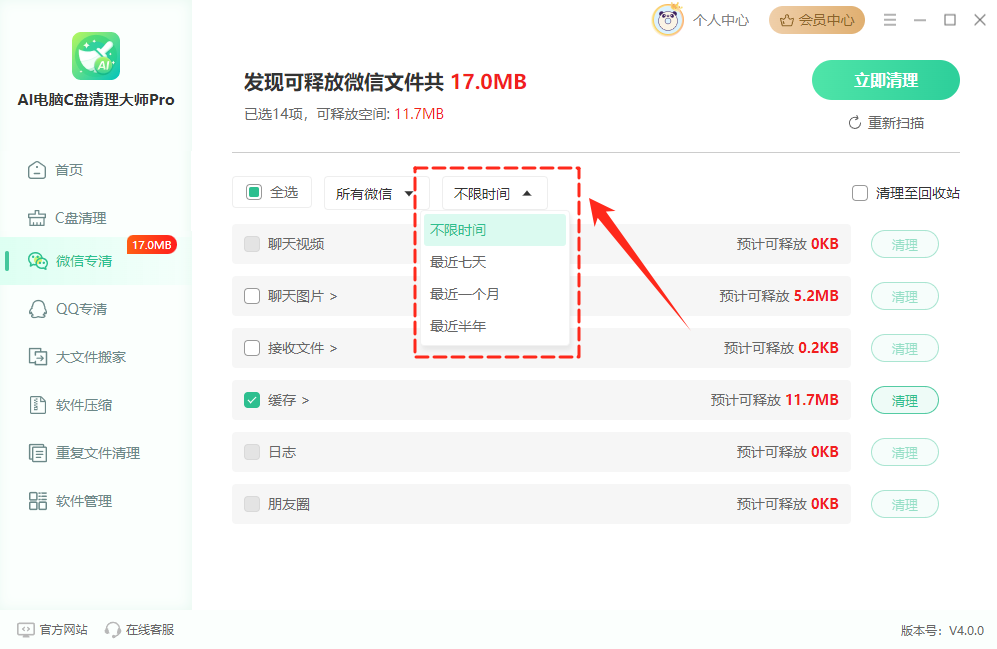Click the 官方网站 monitor icon
Image resolution: width=997 pixels, height=649 pixels.
point(25,630)
